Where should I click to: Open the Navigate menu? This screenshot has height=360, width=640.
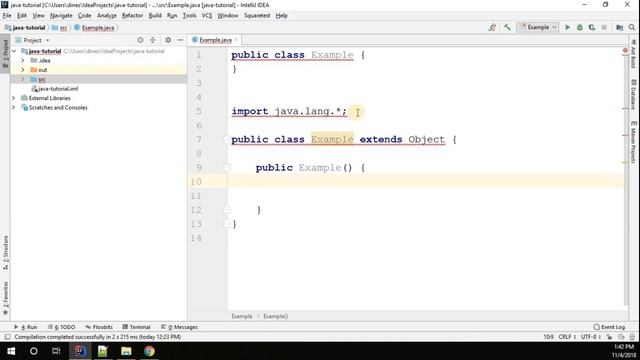tap(61, 16)
